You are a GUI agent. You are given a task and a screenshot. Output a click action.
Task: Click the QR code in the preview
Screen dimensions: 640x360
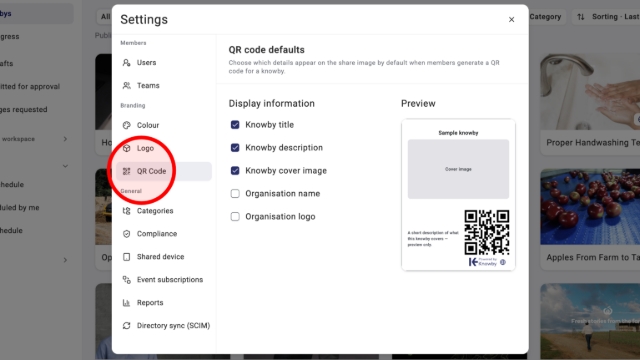487,232
